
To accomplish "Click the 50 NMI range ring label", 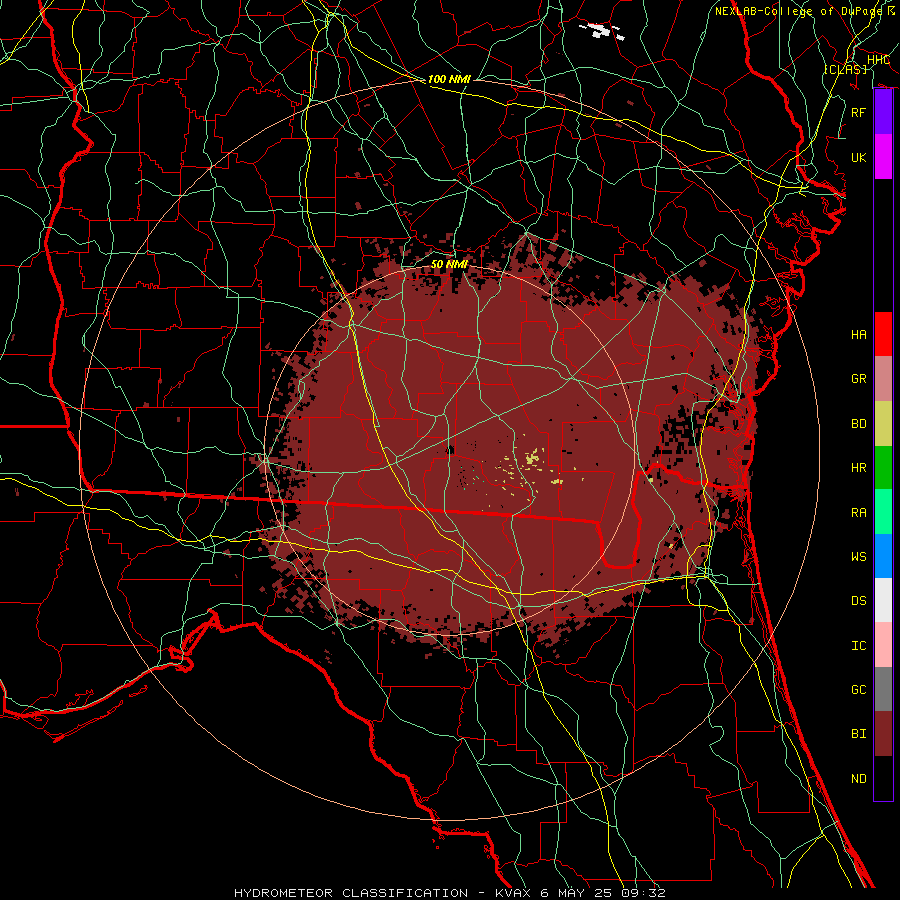I will pyautogui.click(x=449, y=264).
